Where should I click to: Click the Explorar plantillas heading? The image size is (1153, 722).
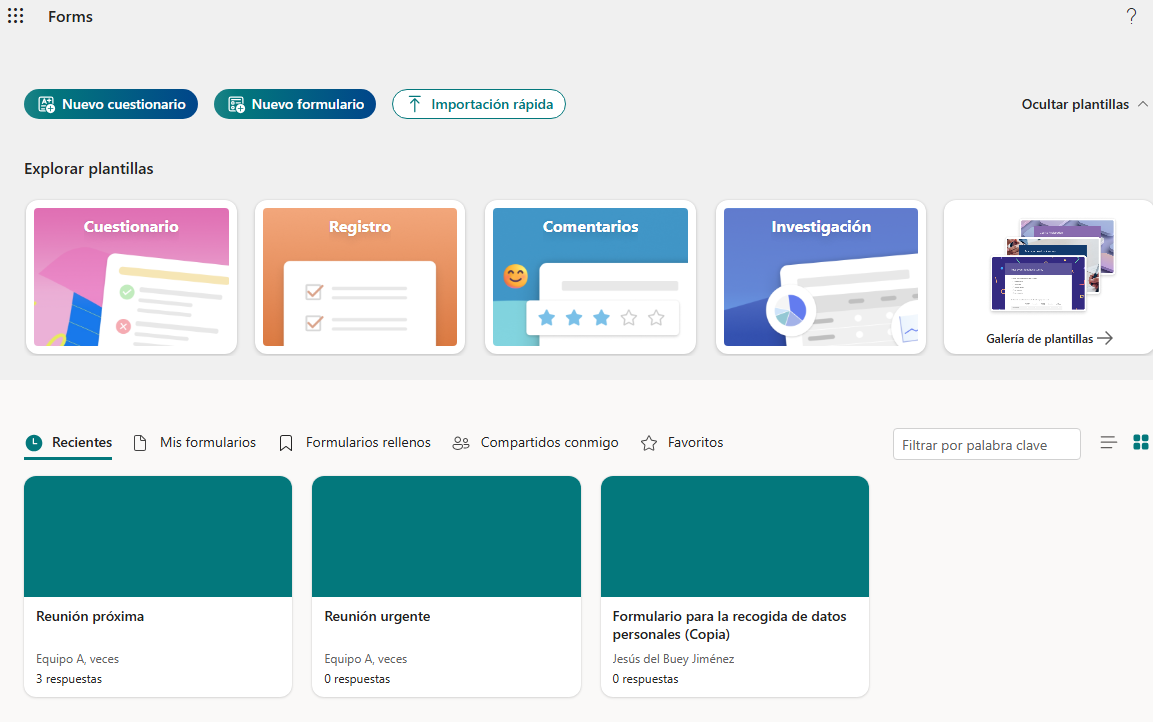tap(89, 169)
